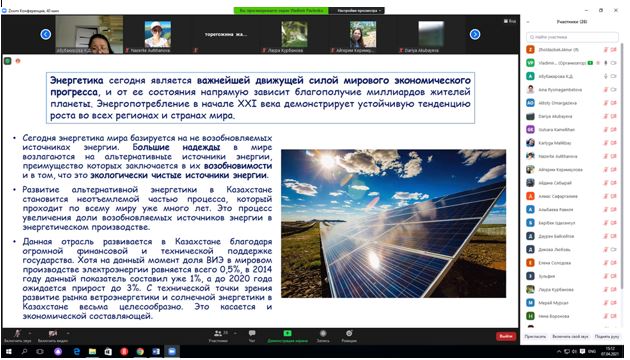This screenshot has height=360, width=630.
Task: Click the red Выйти leave button
Action: [x=506, y=336]
